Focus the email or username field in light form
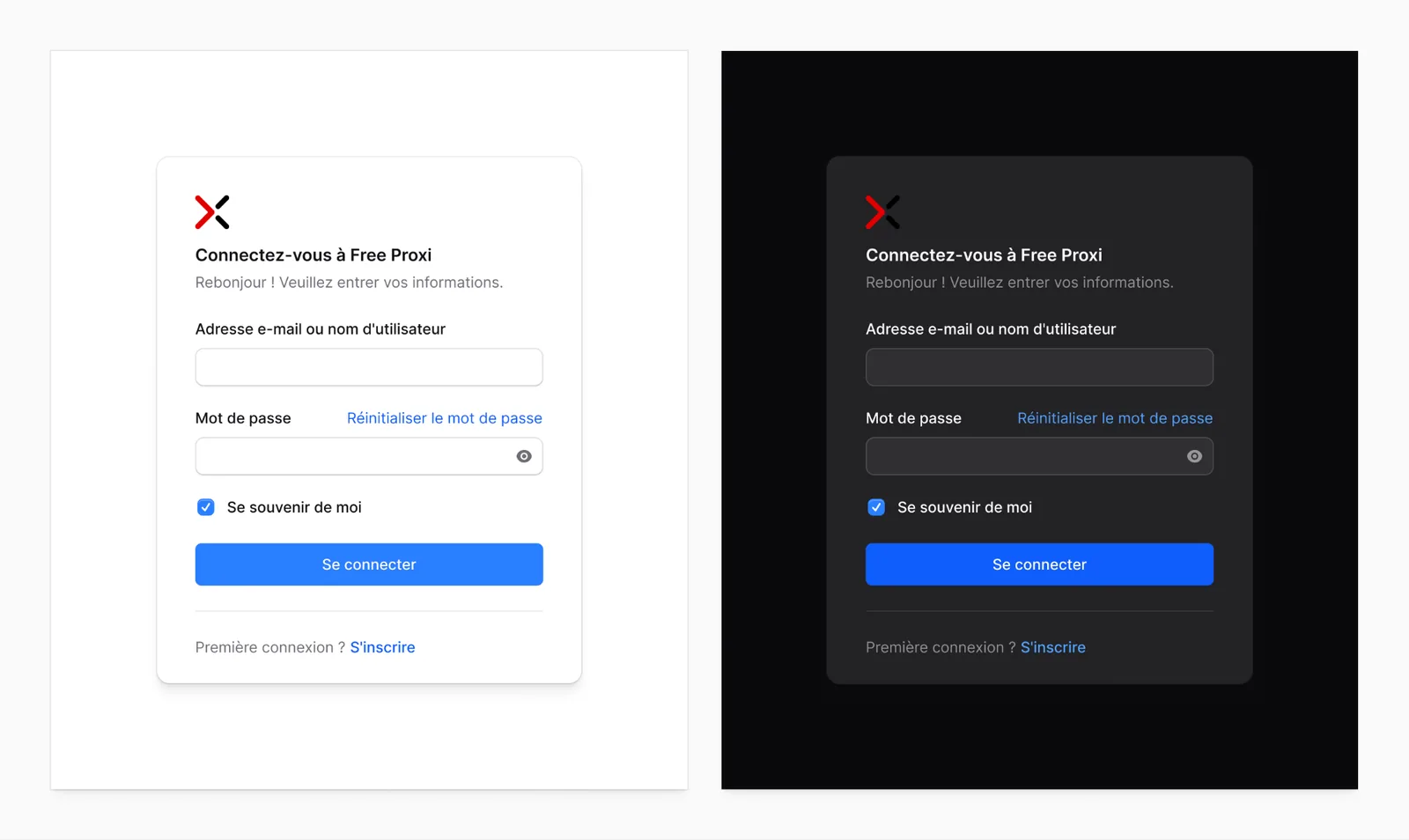This screenshot has width=1409, height=840. coord(369,367)
